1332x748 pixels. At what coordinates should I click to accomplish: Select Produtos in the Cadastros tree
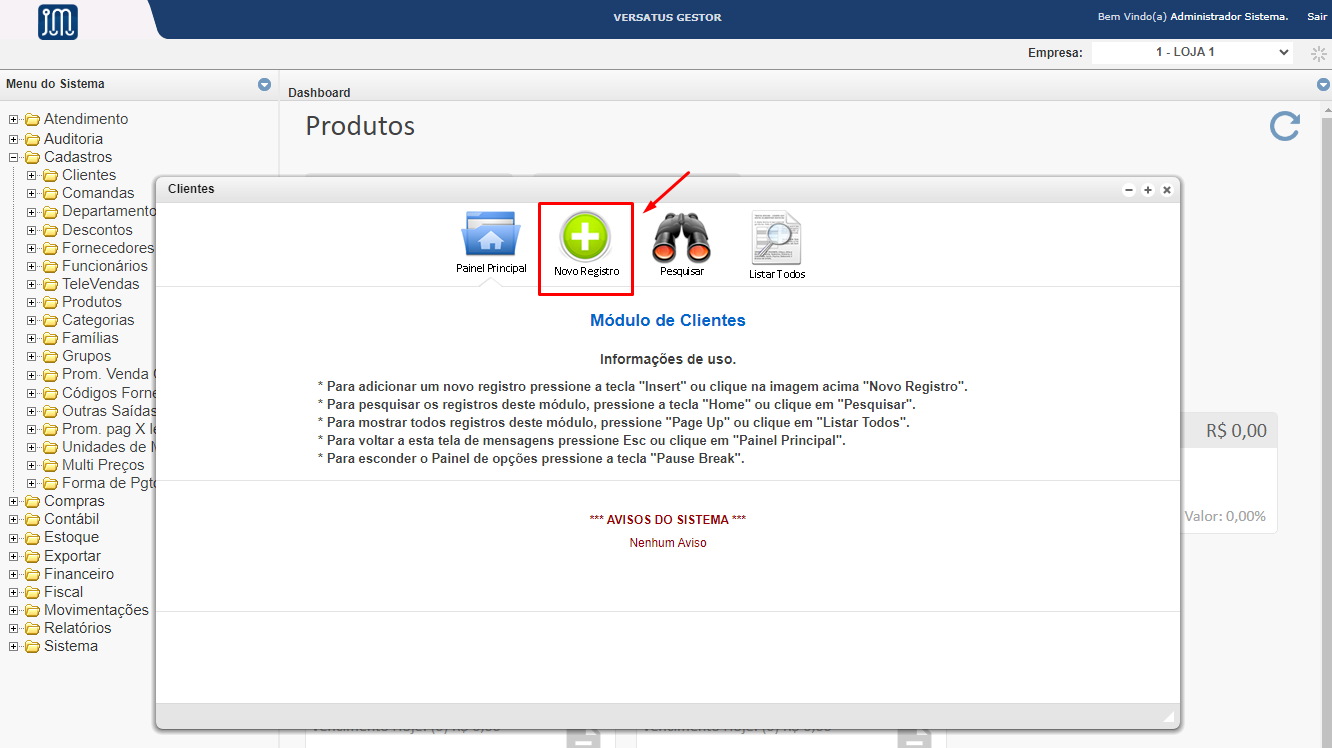tap(91, 302)
